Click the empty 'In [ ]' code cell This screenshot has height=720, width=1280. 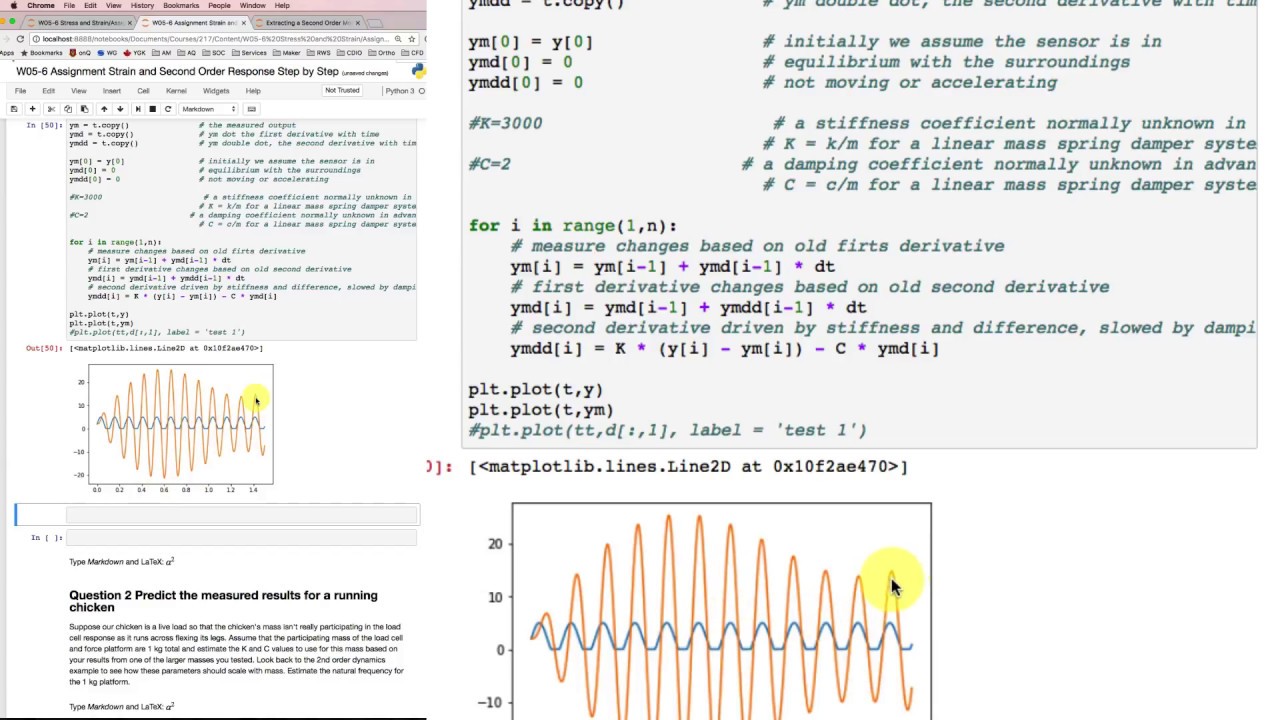[241, 538]
